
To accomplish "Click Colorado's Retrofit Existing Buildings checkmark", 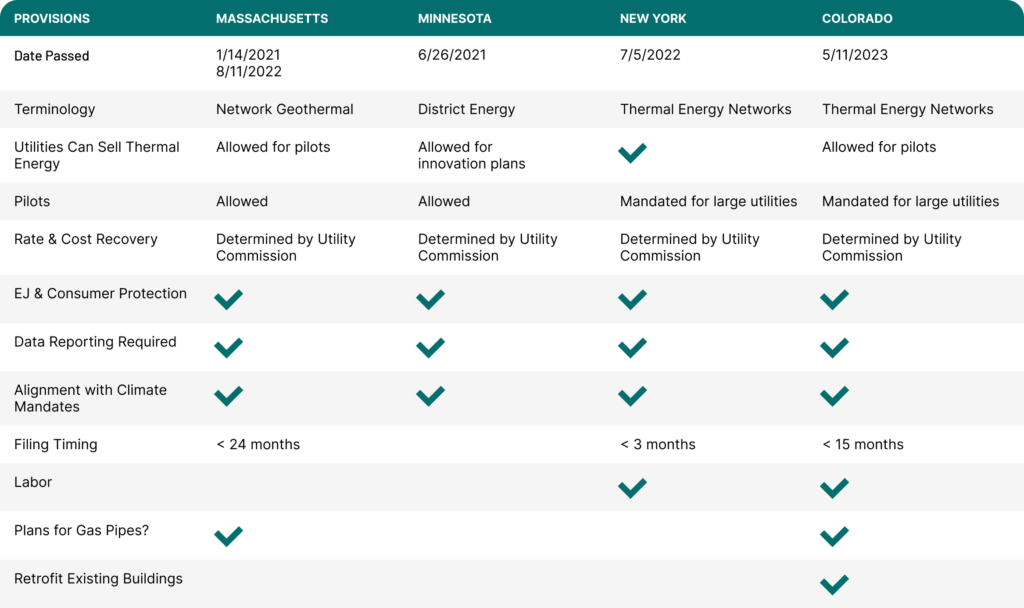I will (x=834, y=584).
